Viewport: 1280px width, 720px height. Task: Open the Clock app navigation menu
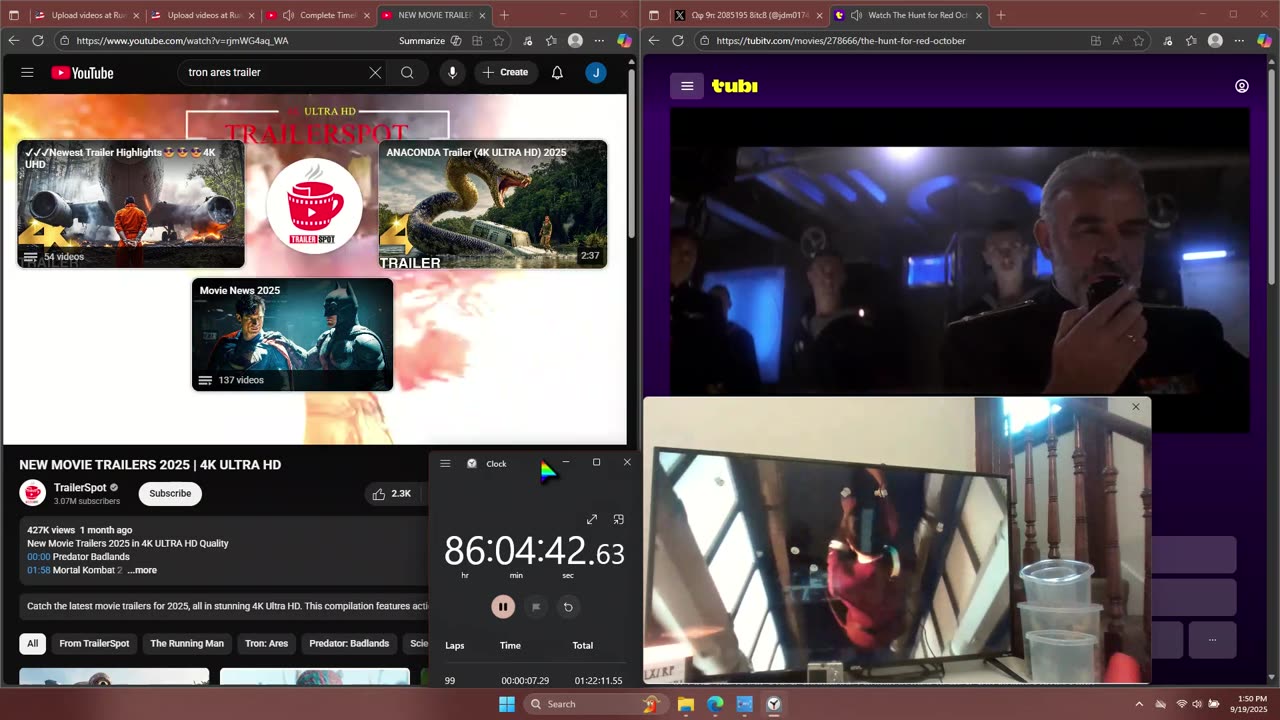(x=445, y=463)
